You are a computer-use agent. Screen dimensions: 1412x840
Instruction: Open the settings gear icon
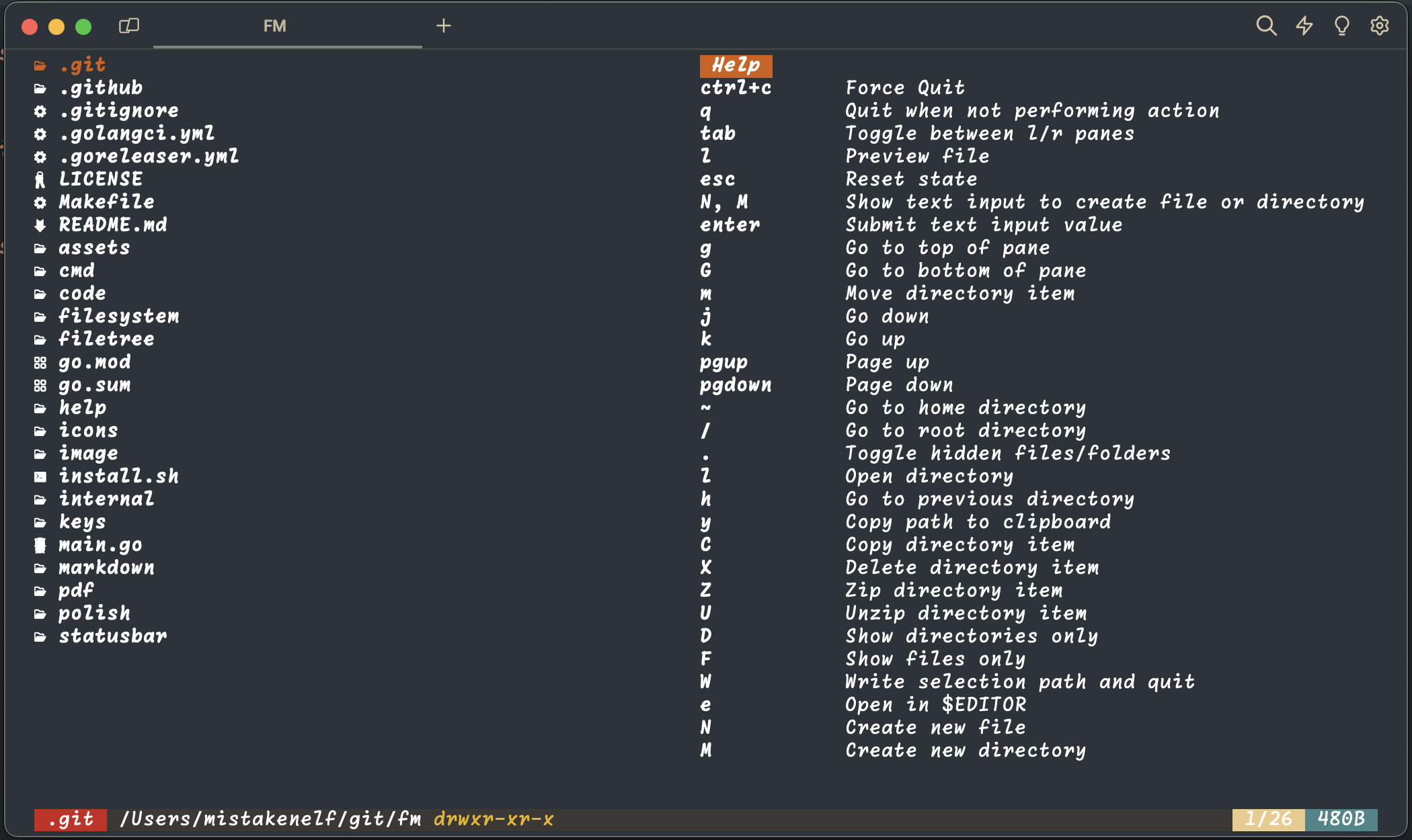(1380, 26)
